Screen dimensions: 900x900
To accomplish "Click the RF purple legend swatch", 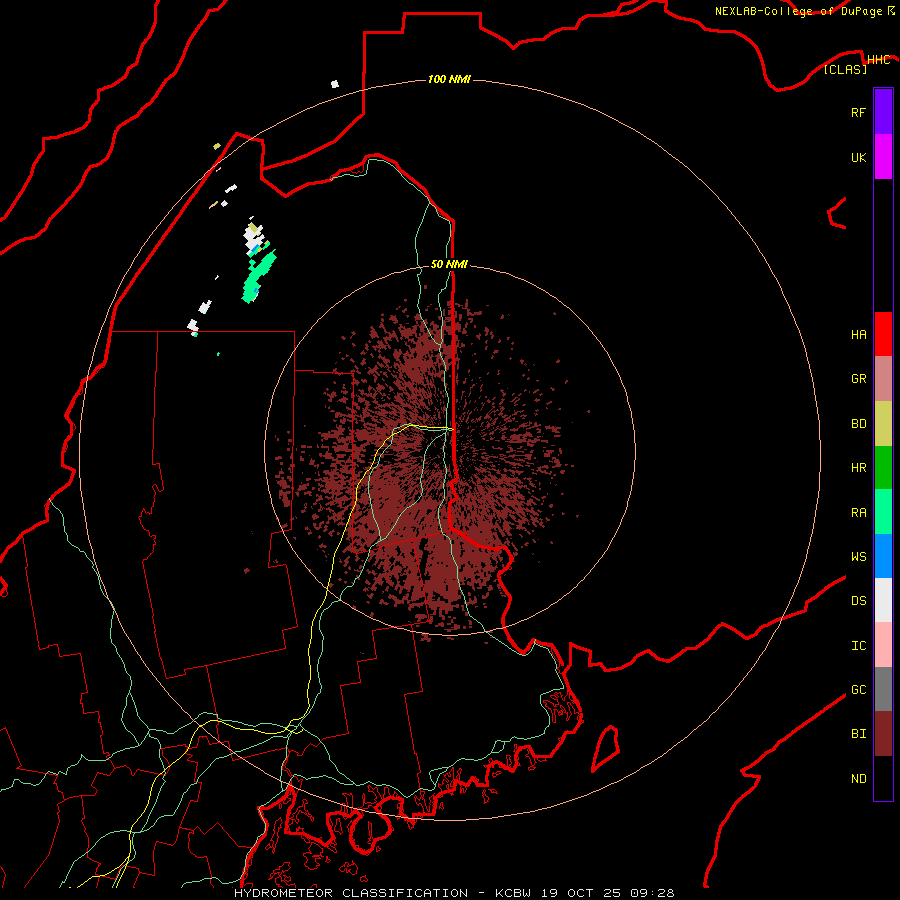I will (883, 112).
